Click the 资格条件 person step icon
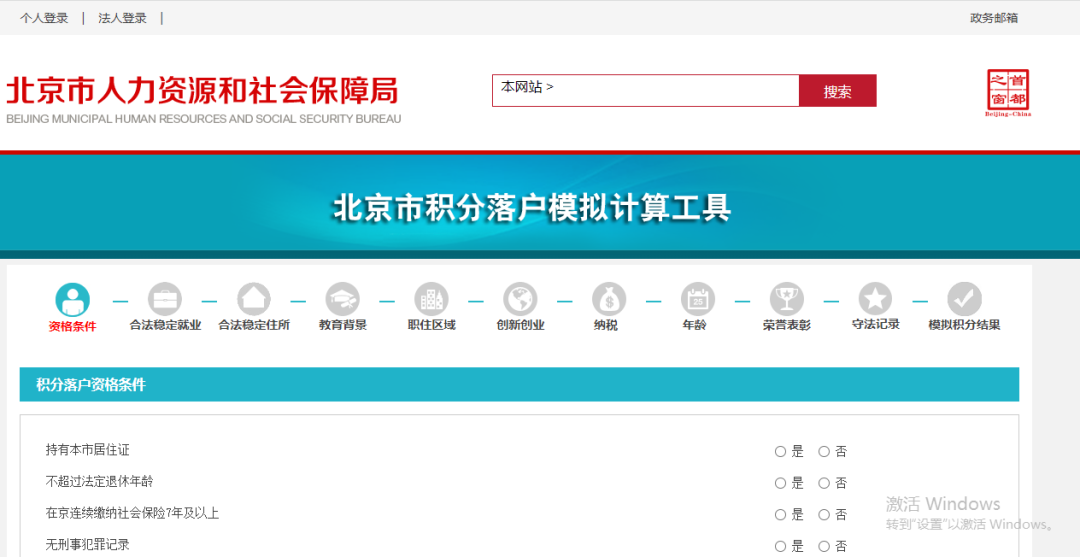1080x557 pixels. pyautogui.click(x=72, y=300)
